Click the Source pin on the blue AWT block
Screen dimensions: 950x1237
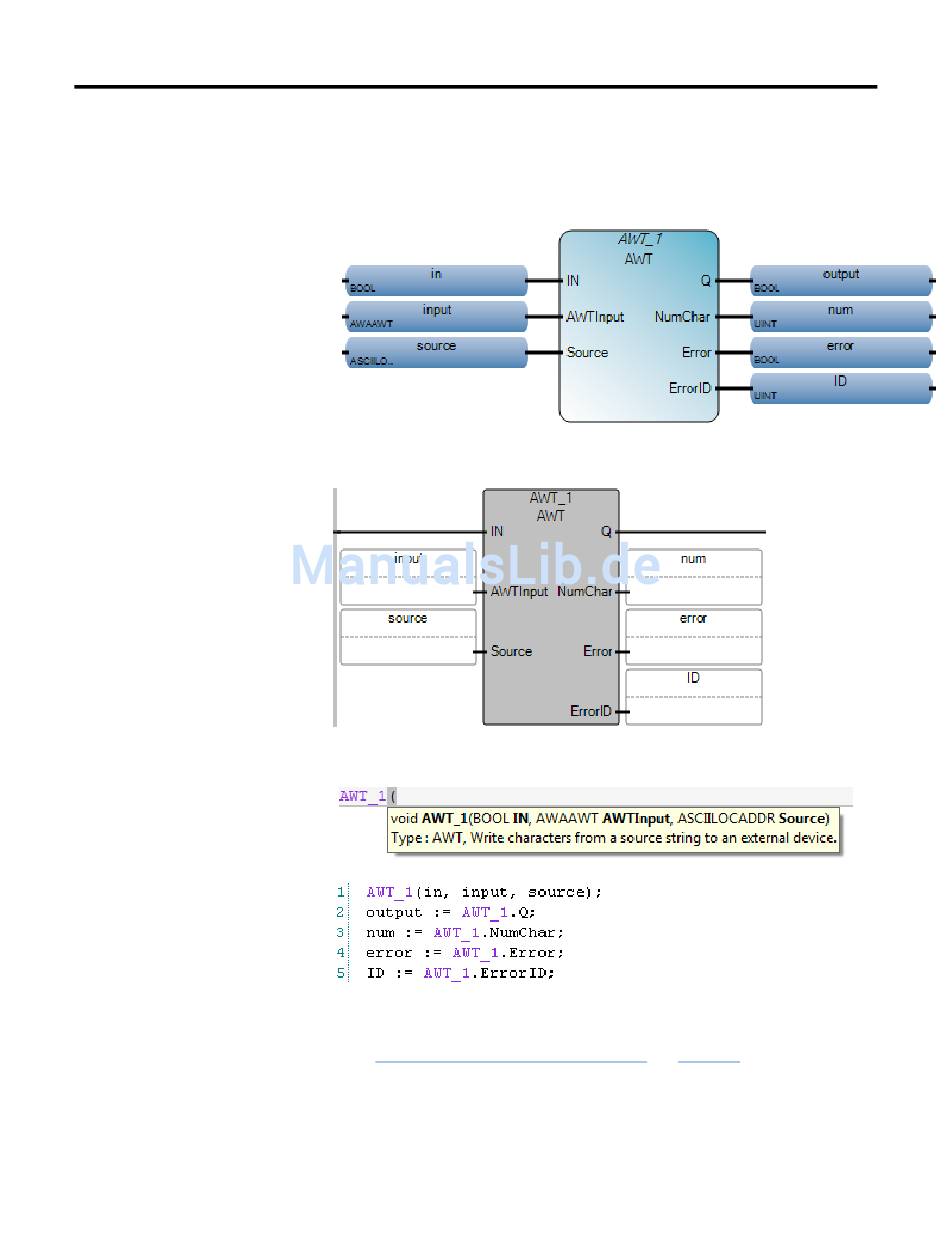[587, 353]
